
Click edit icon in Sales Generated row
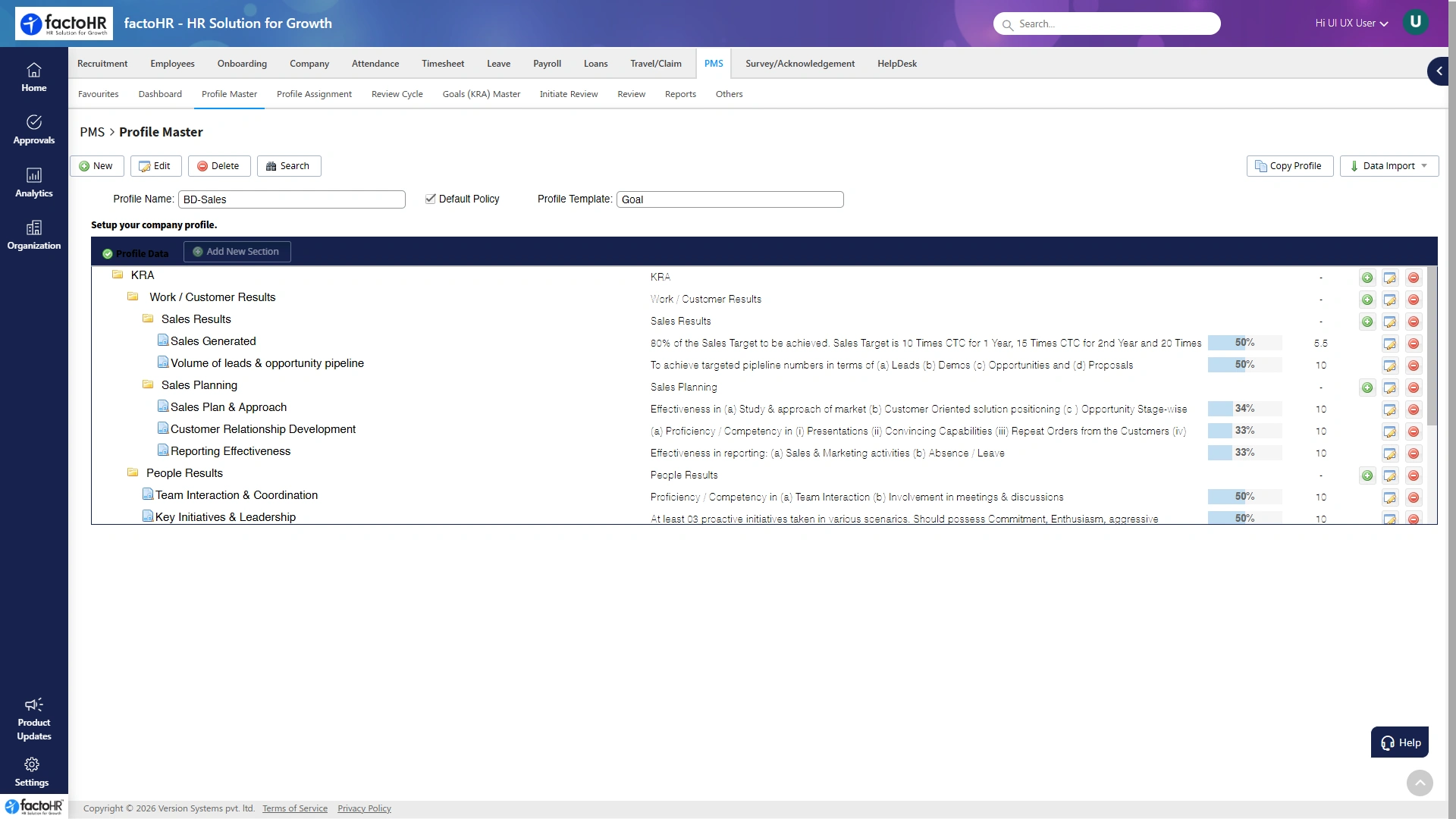1390,344
